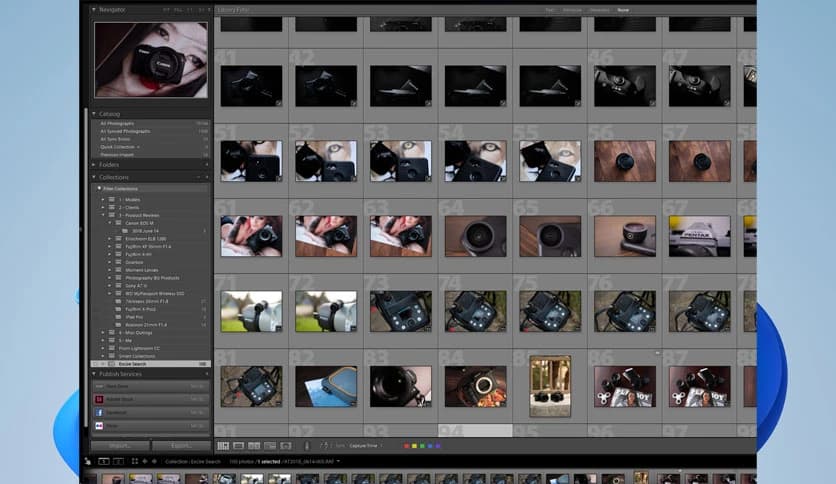Open People view from the toolbar

coord(286,445)
